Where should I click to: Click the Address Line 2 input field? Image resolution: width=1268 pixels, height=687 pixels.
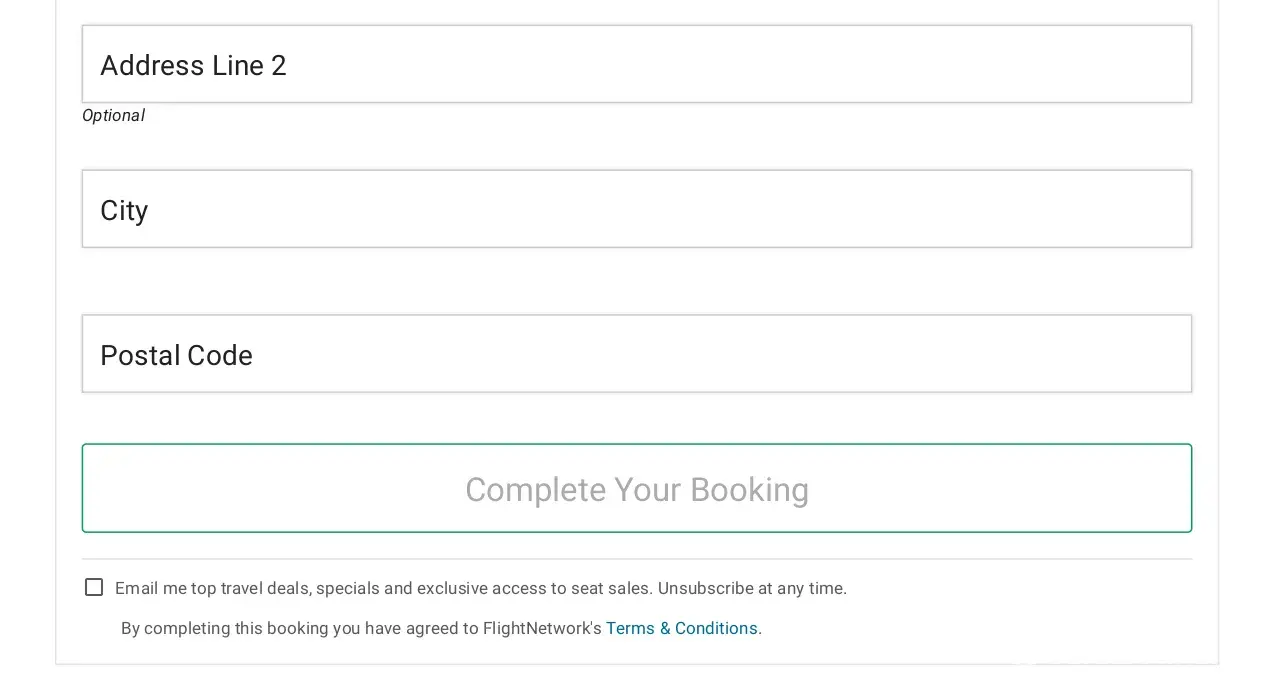[x=636, y=64]
